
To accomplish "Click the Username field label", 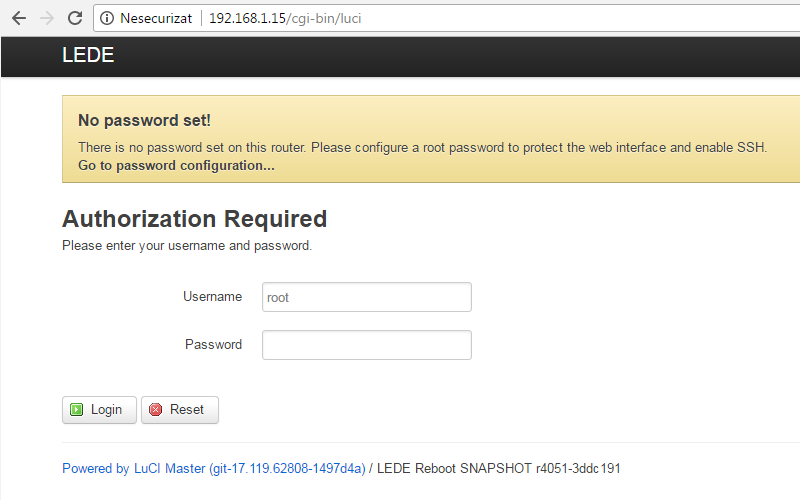I will click(212, 296).
